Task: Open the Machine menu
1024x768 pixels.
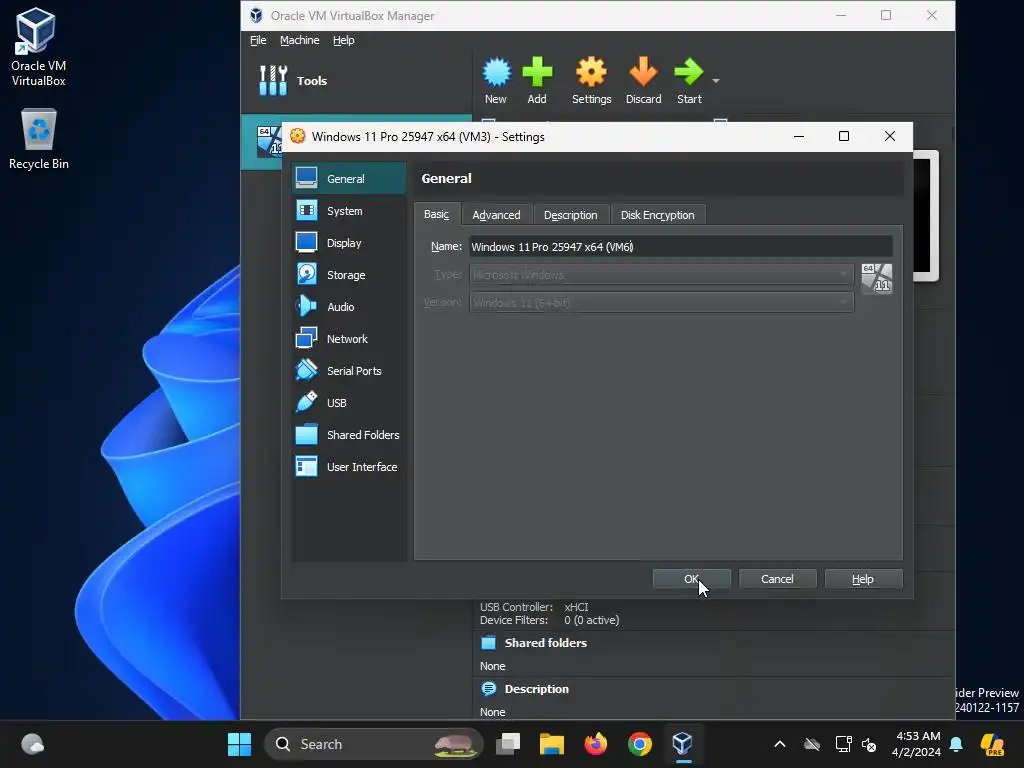Action: 300,40
